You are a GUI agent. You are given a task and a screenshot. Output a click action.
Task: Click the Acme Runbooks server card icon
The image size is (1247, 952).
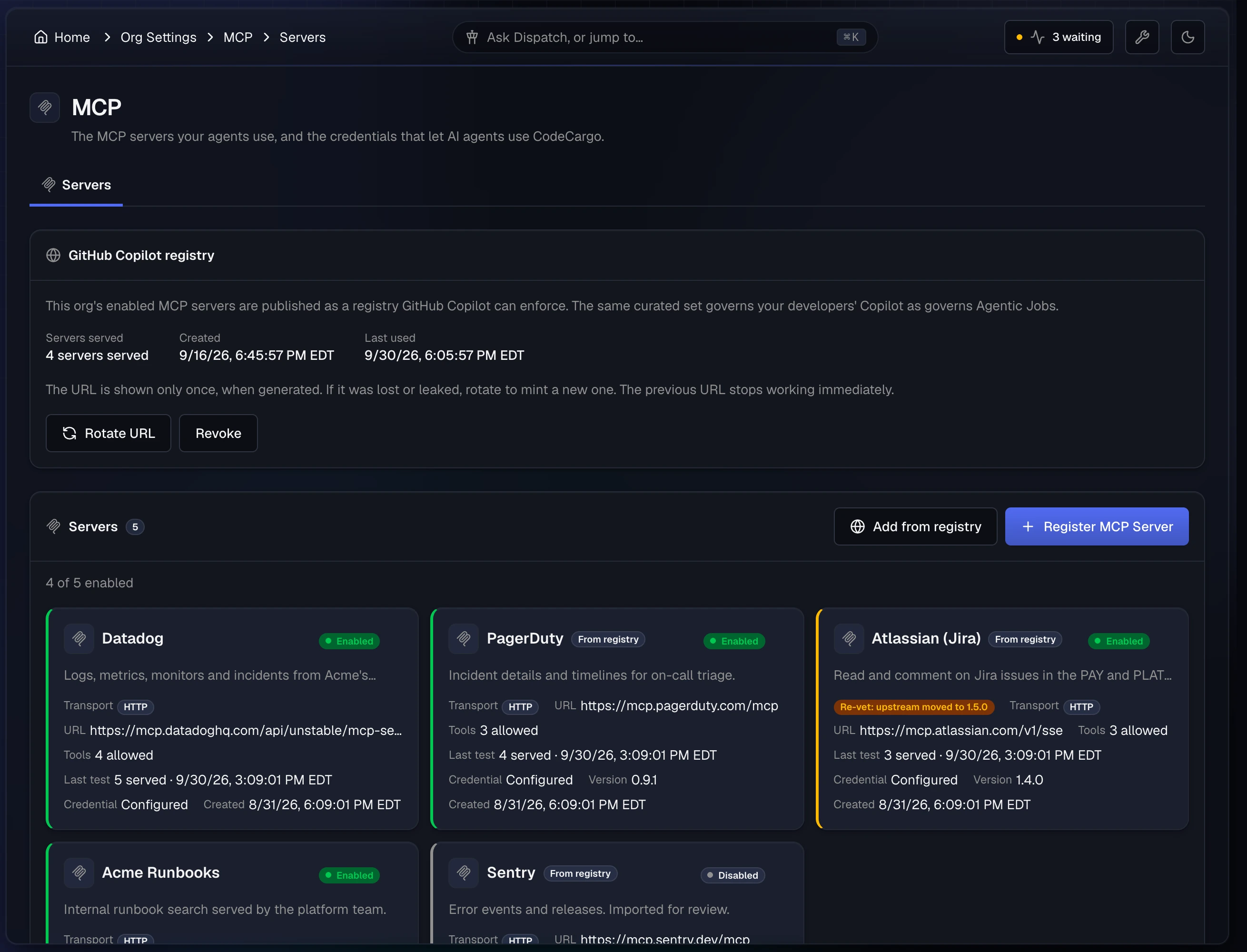tap(79, 873)
